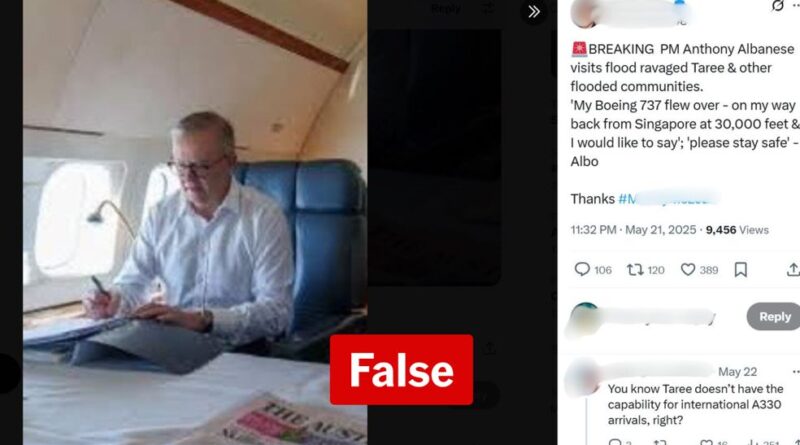Image resolution: width=800 pixels, height=445 pixels.
Task: Open the hashtag link after Thanks
Action: pos(669,198)
